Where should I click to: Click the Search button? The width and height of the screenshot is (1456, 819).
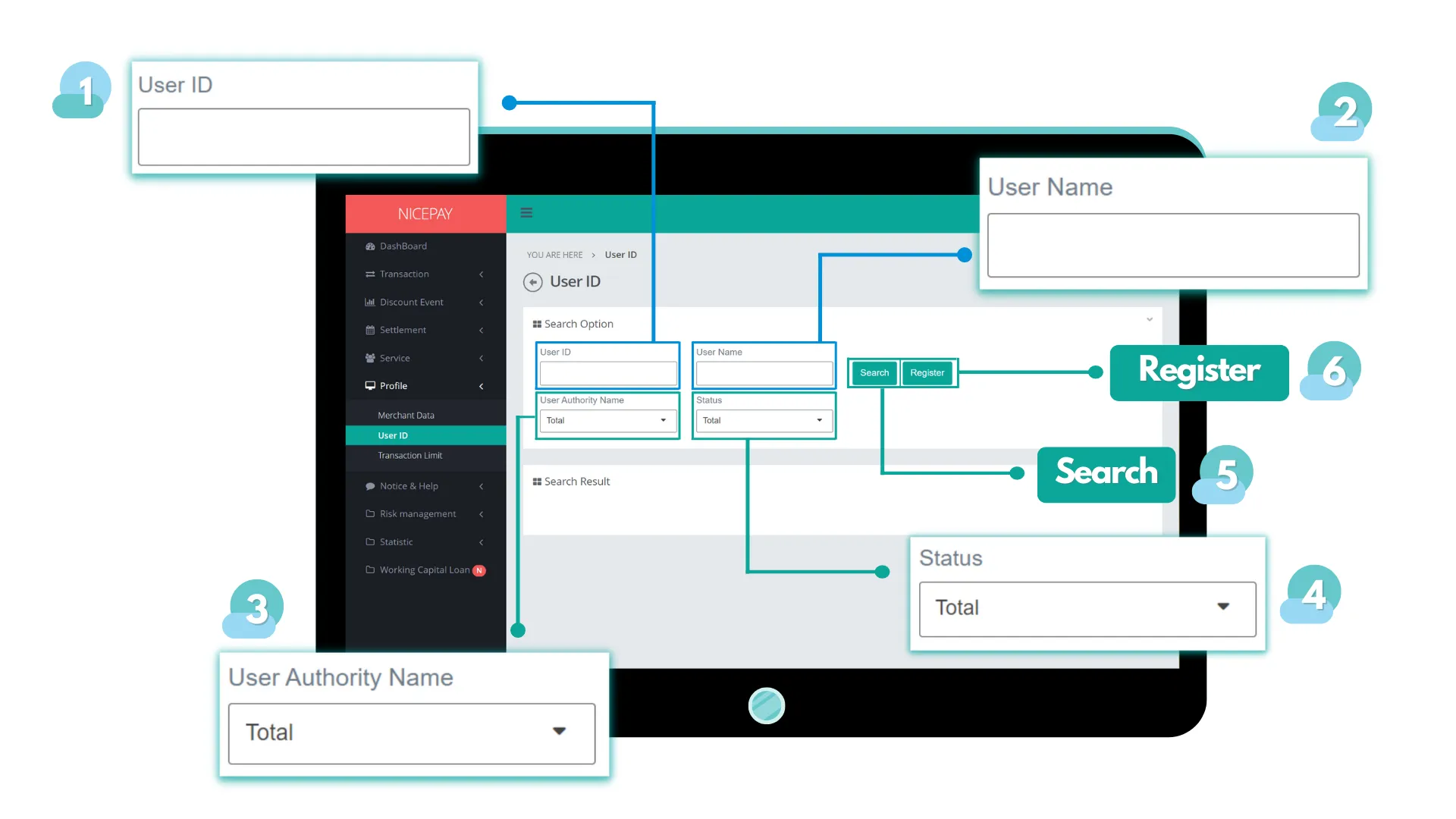click(873, 372)
